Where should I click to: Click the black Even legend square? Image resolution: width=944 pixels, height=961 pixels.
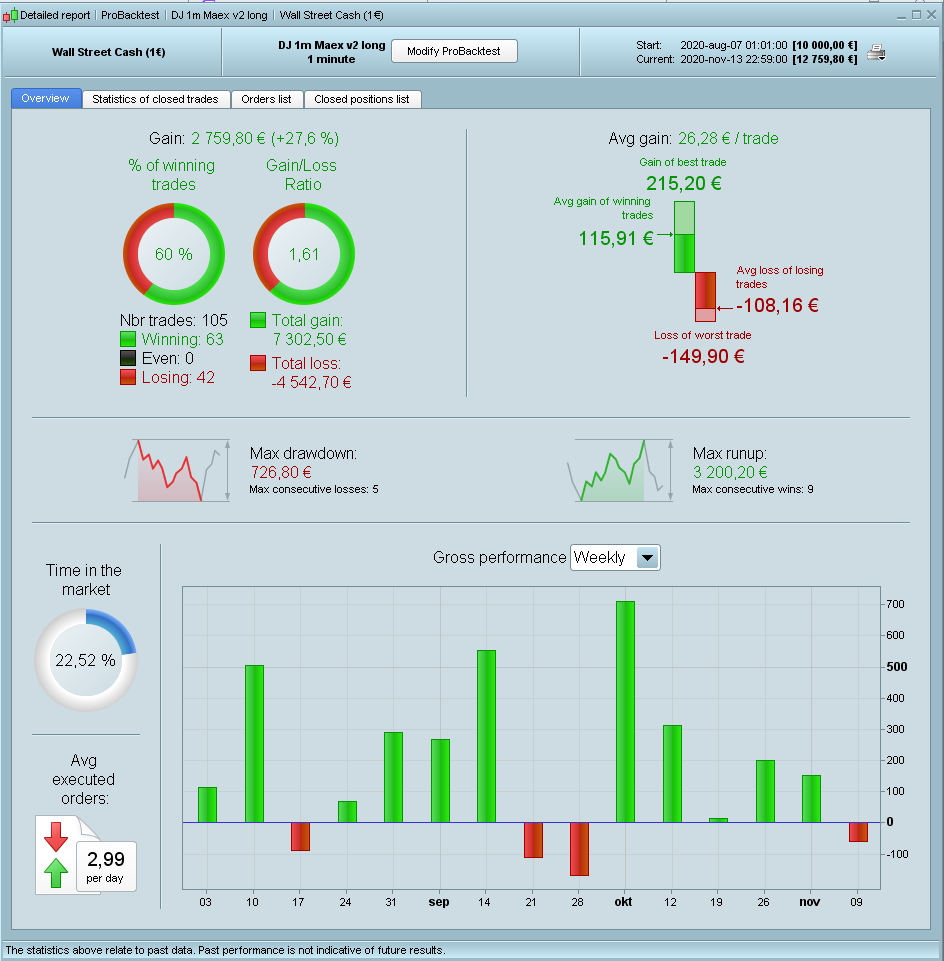[128, 359]
